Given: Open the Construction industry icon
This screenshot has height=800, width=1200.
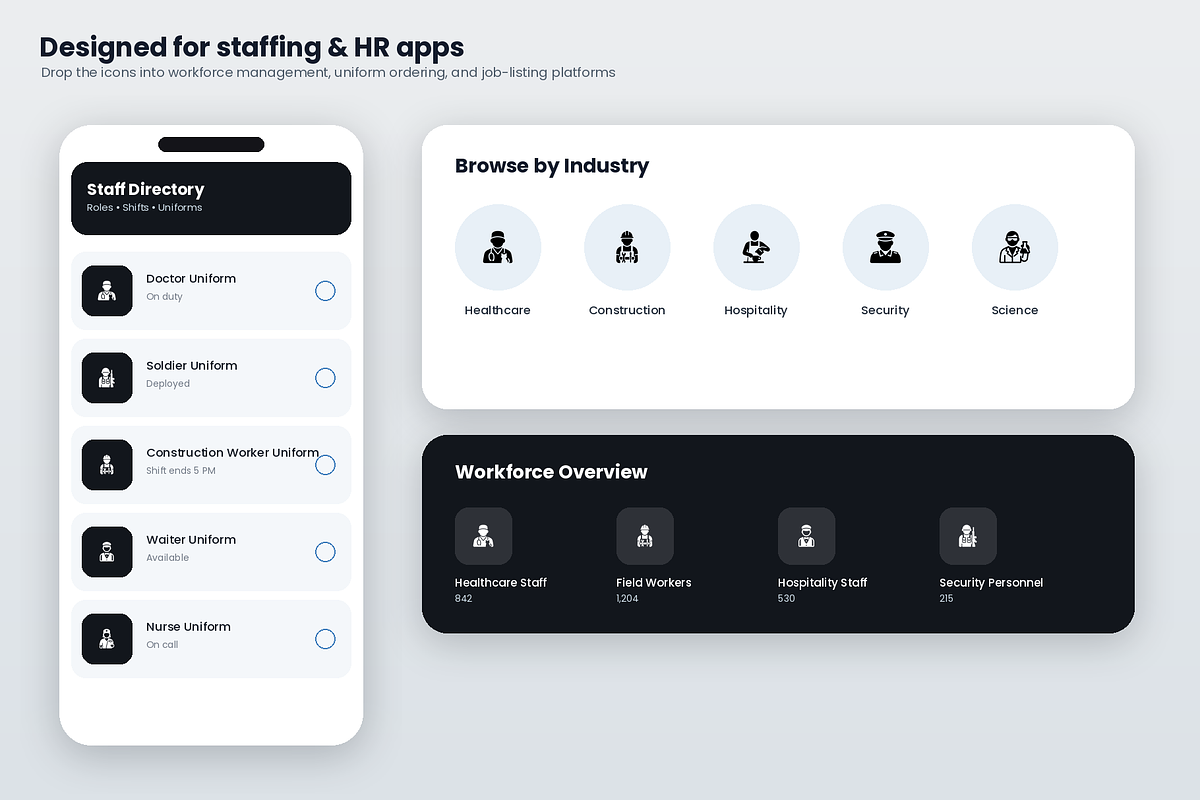Looking at the screenshot, I should click(x=627, y=248).
